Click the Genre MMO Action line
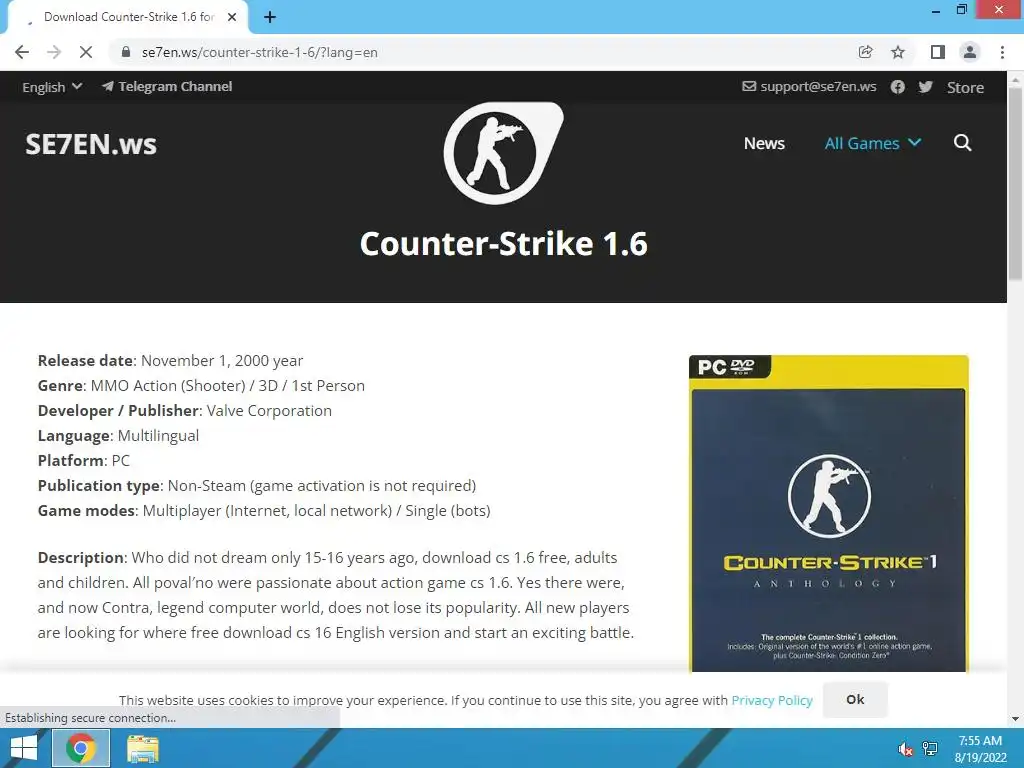 [x=201, y=386]
